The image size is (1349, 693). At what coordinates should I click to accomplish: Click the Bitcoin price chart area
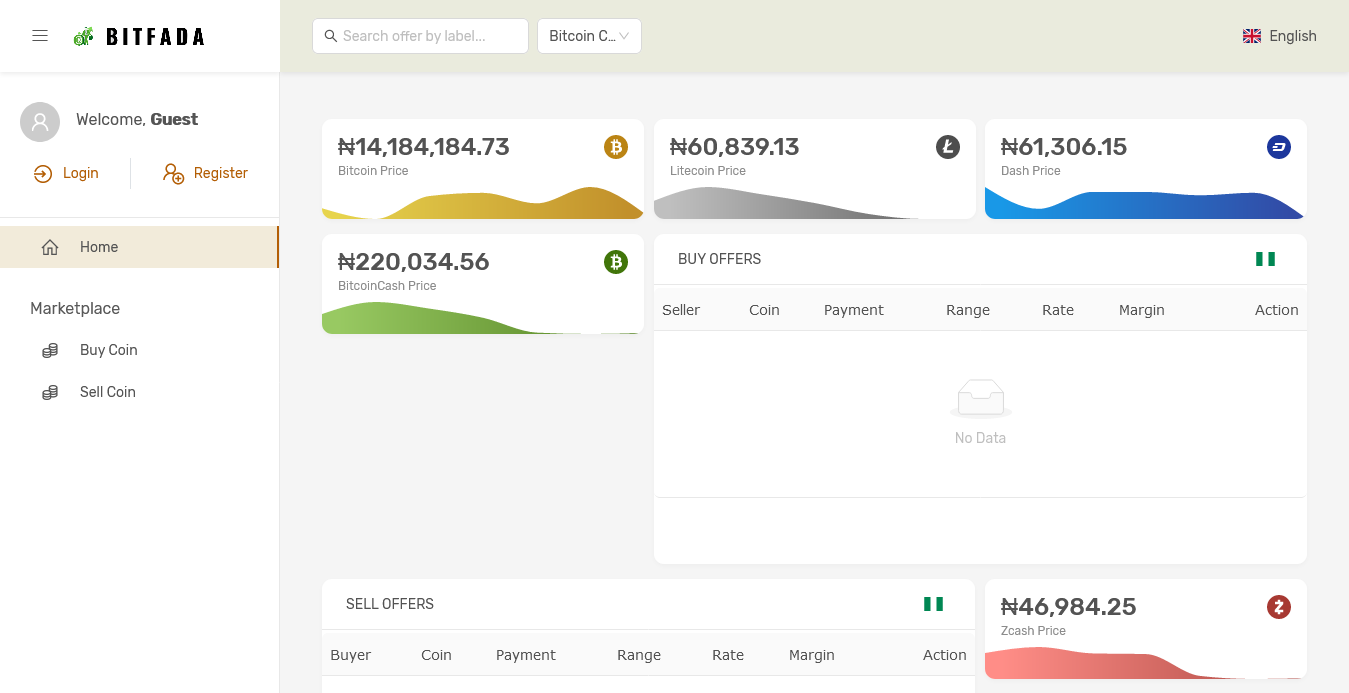pyautogui.click(x=482, y=203)
